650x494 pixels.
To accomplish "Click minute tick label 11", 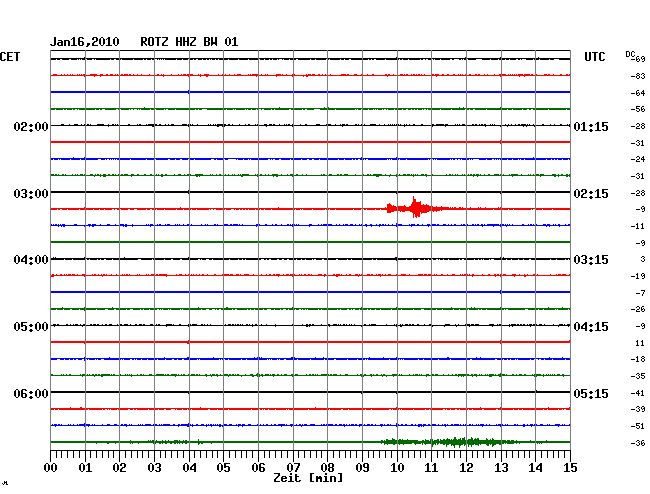I will tap(431, 468).
